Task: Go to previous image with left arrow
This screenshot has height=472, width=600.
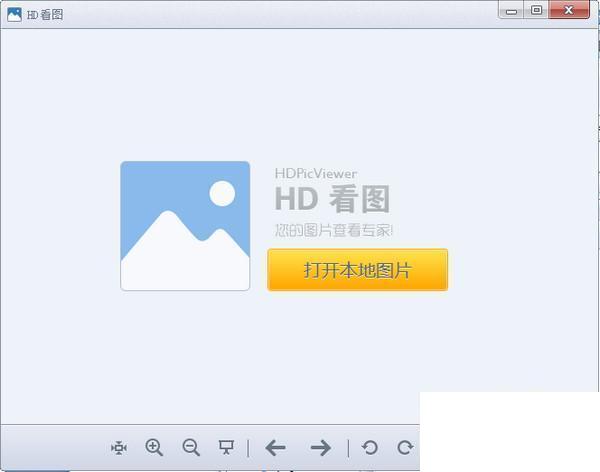Action: [276, 448]
